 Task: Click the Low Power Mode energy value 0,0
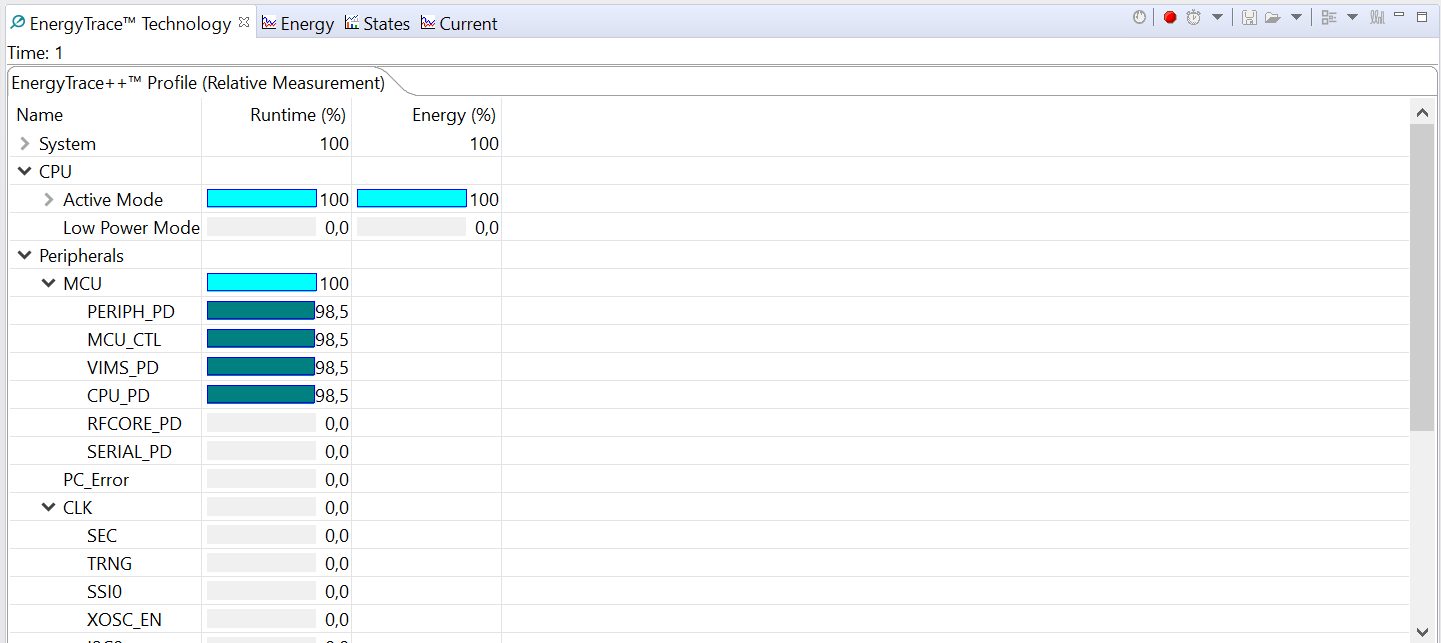click(487, 228)
